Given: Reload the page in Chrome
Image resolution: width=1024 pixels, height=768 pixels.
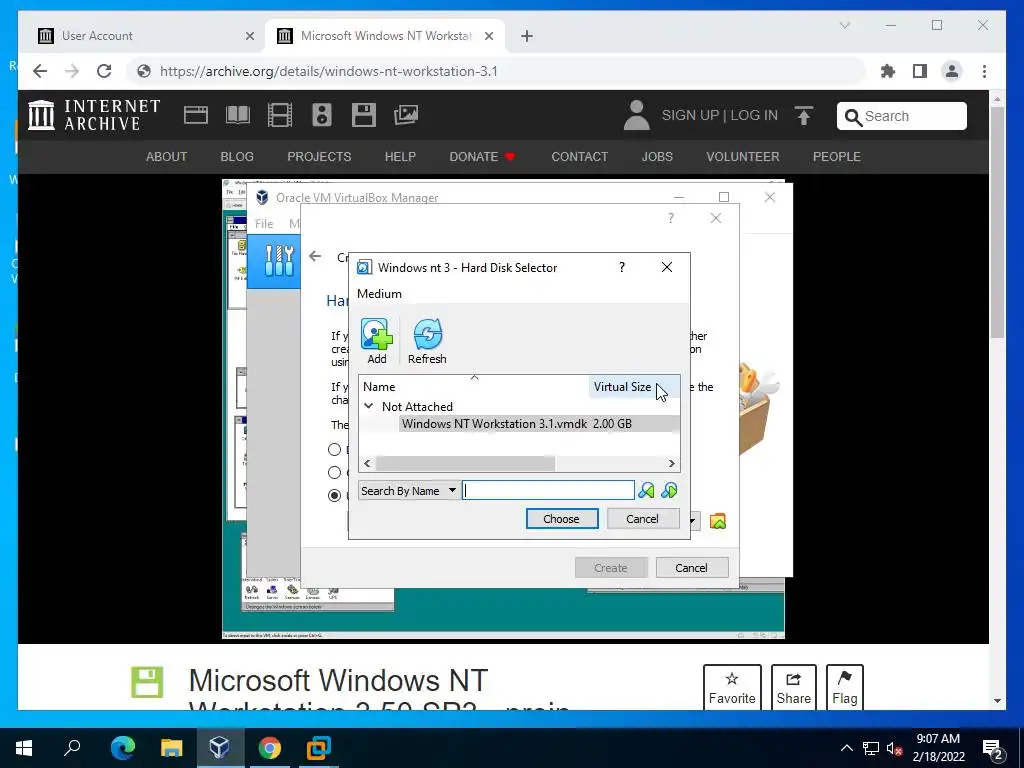Looking at the screenshot, I should pyautogui.click(x=104, y=71).
